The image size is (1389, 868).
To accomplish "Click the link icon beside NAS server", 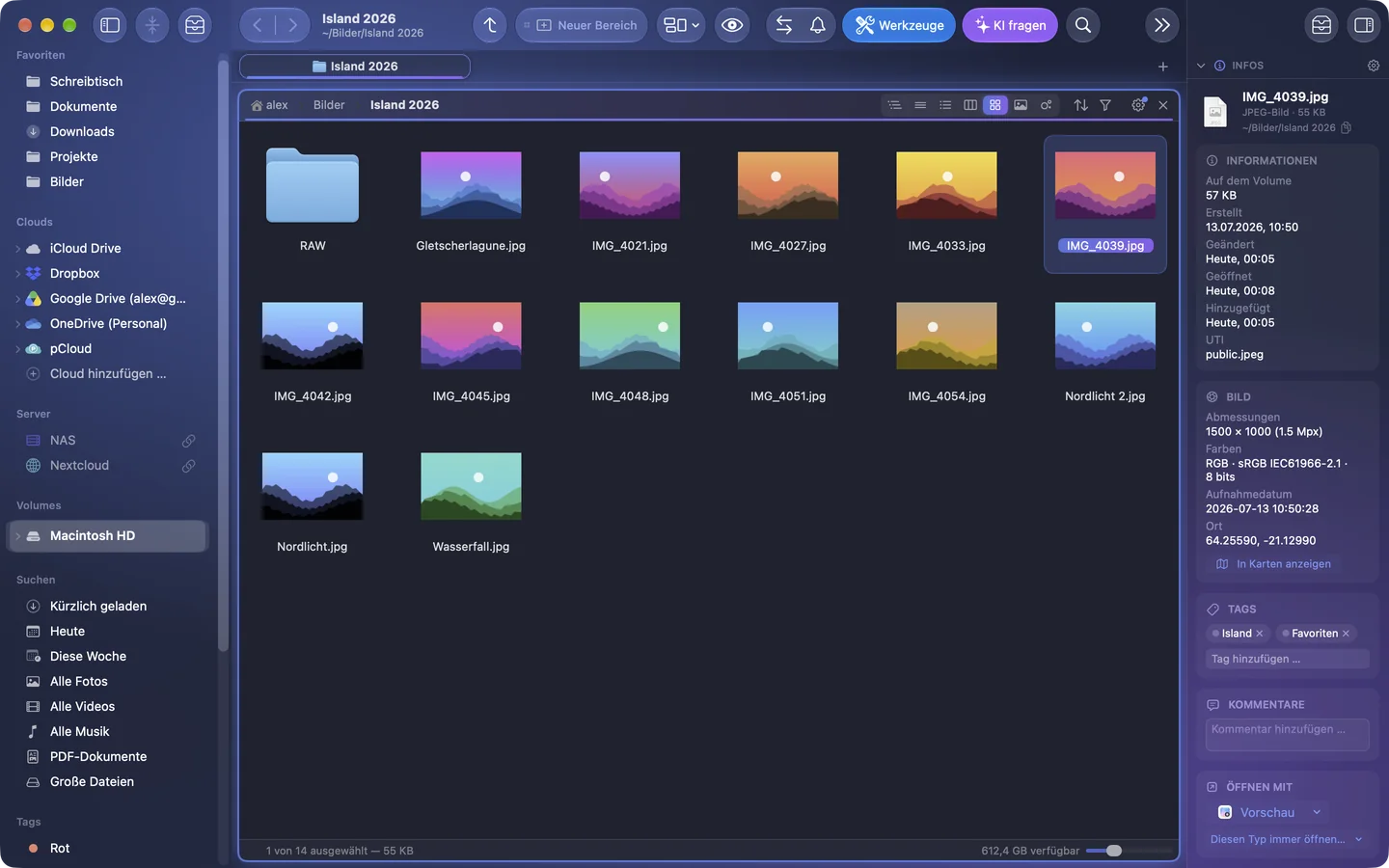I will (x=189, y=441).
